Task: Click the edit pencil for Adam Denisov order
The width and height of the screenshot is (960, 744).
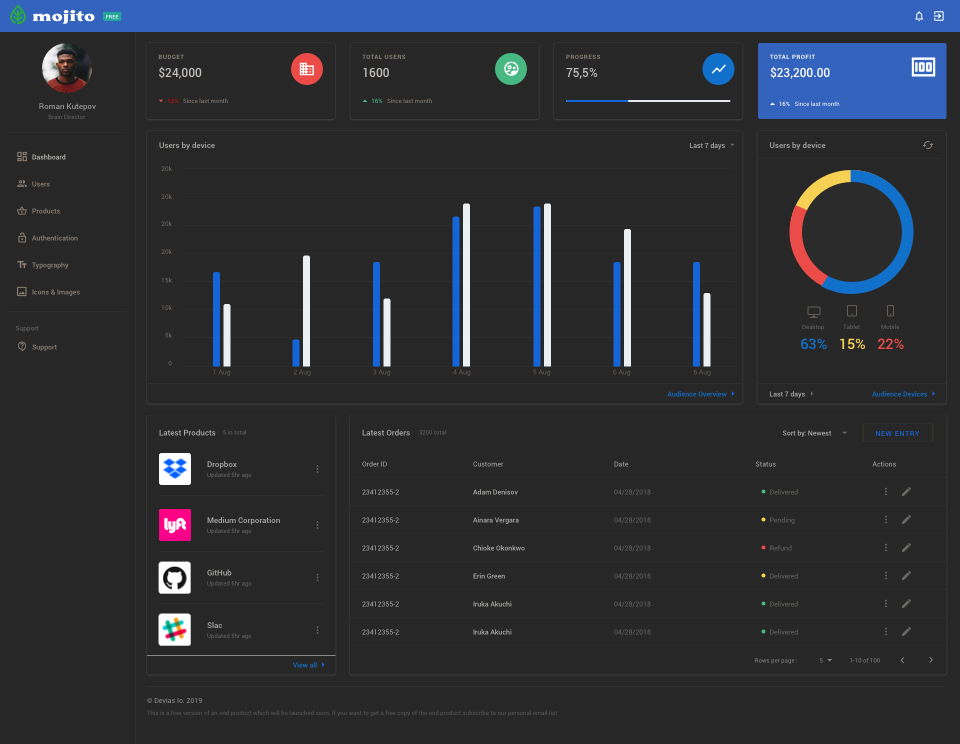Action: 906,492
